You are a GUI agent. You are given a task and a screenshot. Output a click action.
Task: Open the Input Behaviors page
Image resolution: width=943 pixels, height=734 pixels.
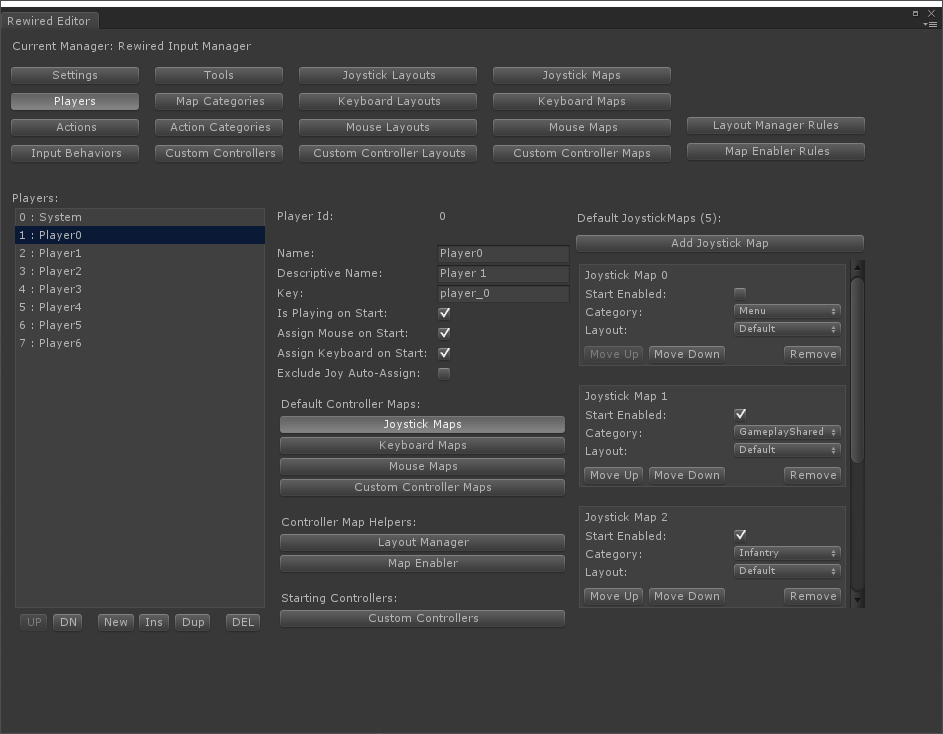75,153
